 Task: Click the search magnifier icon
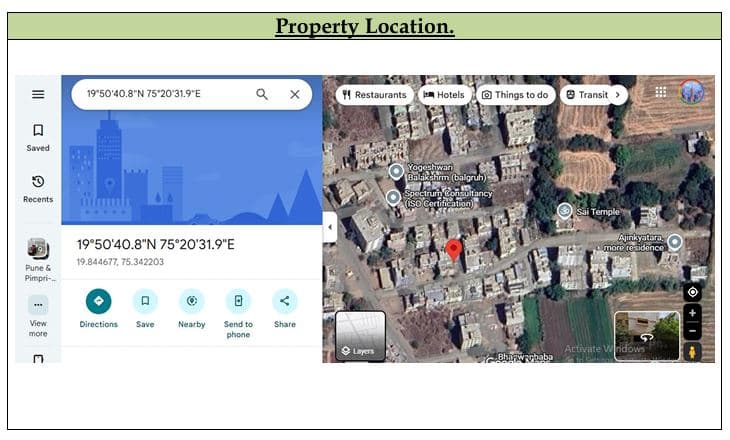click(x=262, y=95)
